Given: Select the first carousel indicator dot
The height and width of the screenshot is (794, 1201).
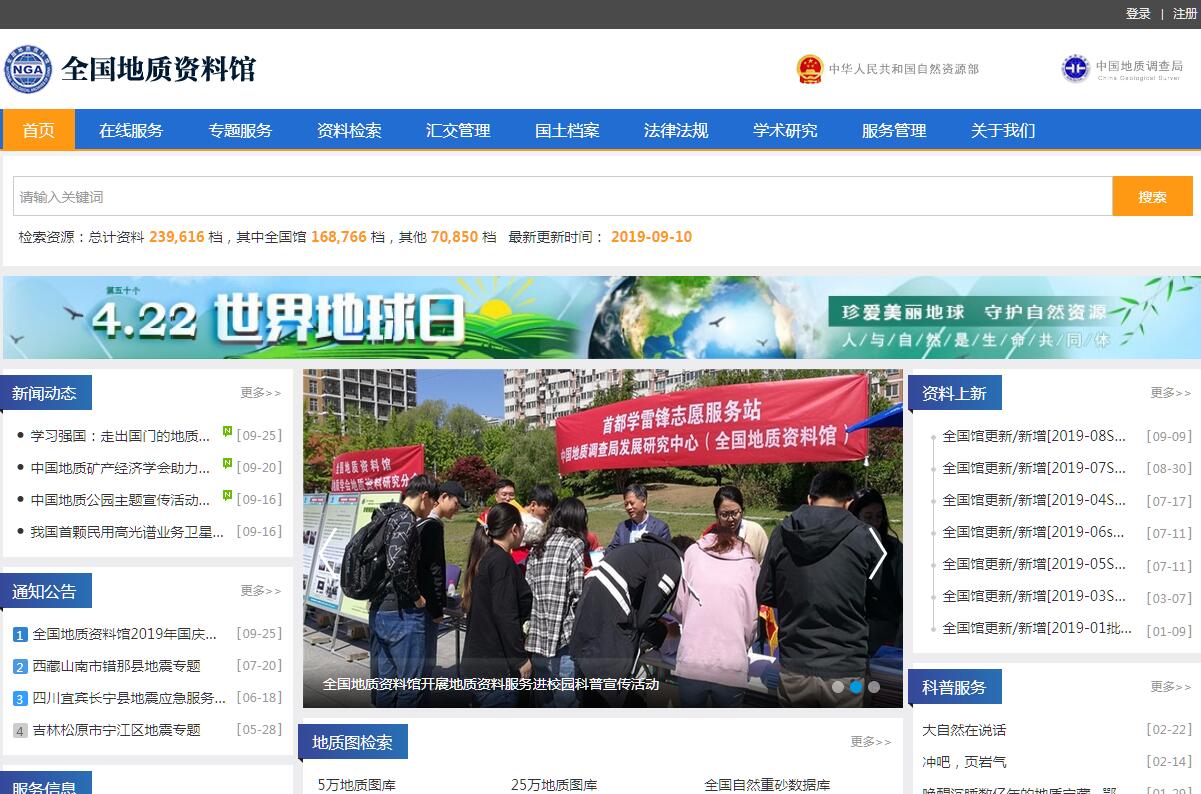Looking at the screenshot, I should (x=838, y=687).
